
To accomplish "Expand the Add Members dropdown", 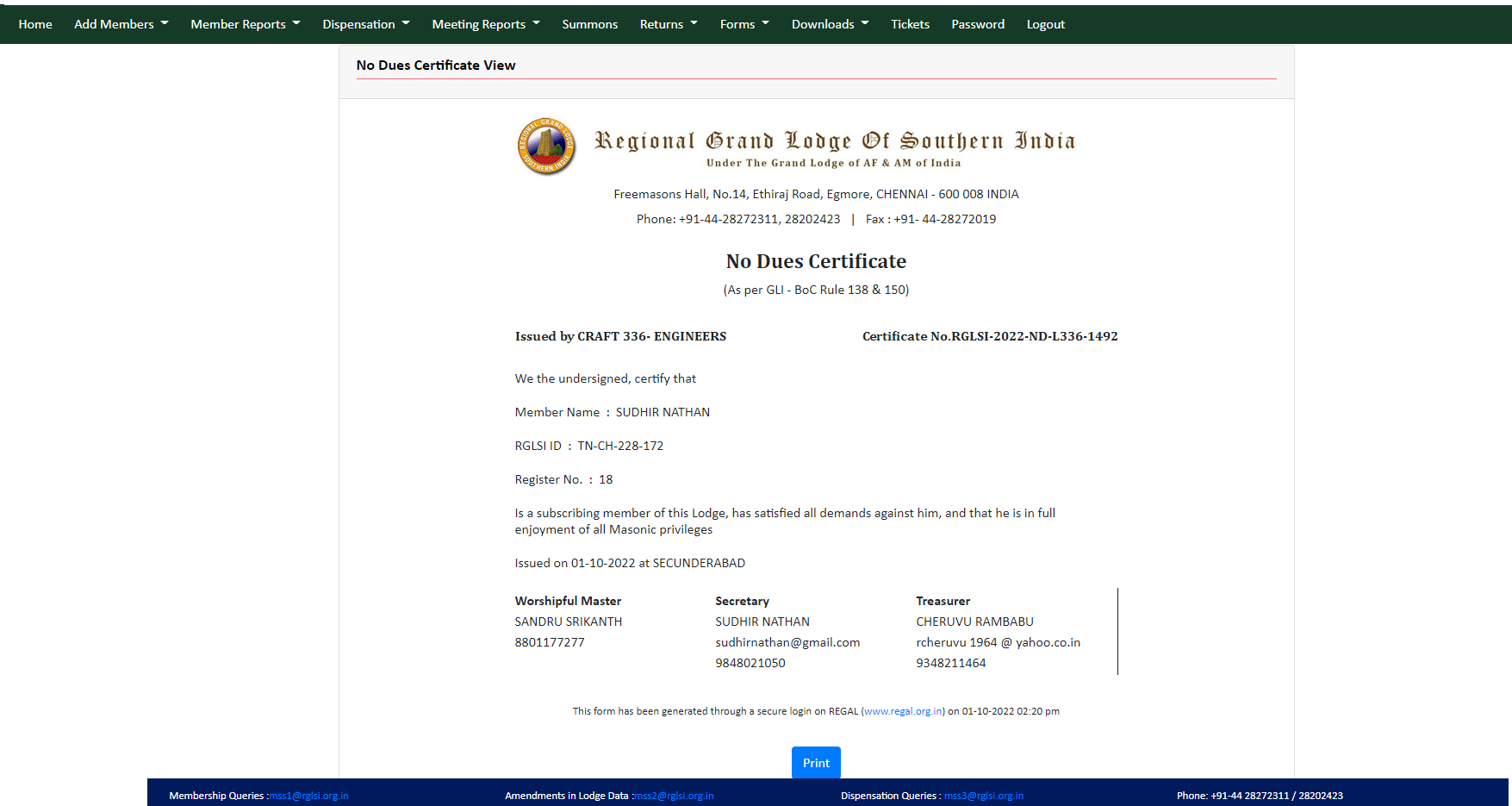I will click(121, 24).
